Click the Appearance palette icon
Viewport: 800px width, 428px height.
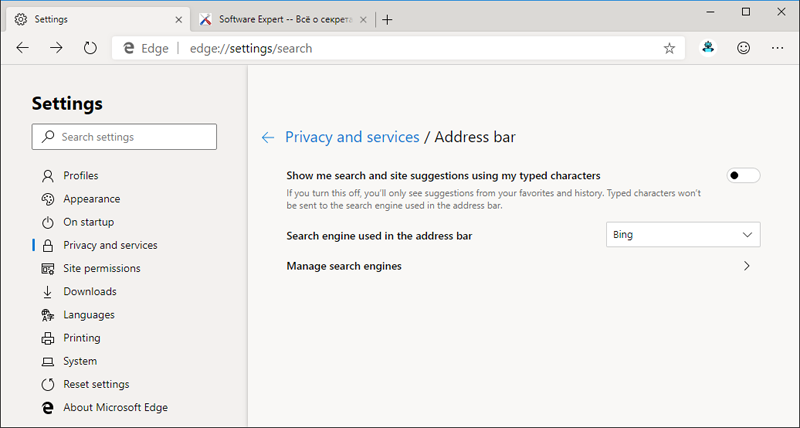(x=47, y=199)
